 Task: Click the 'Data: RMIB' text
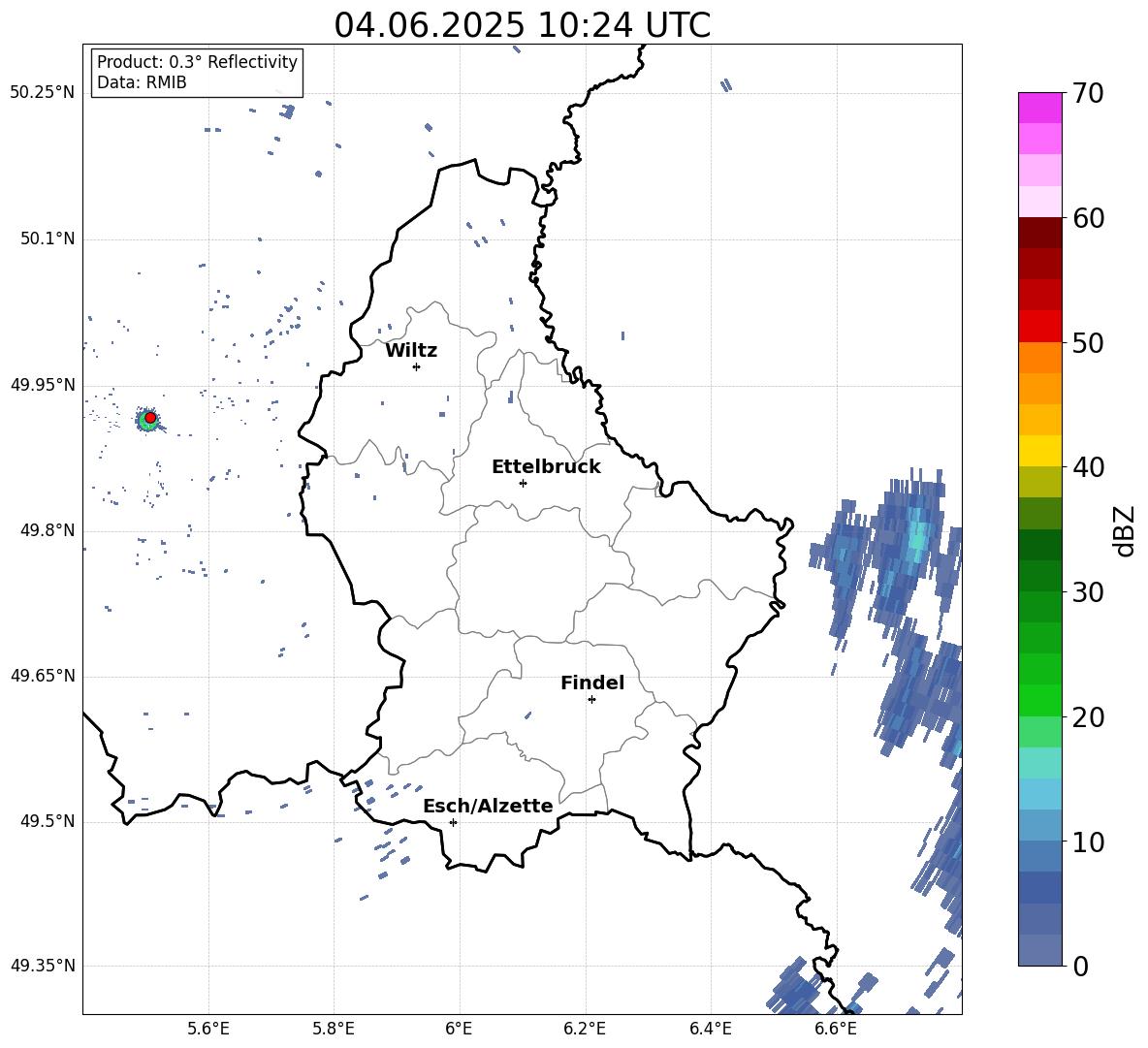(x=142, y=82)
